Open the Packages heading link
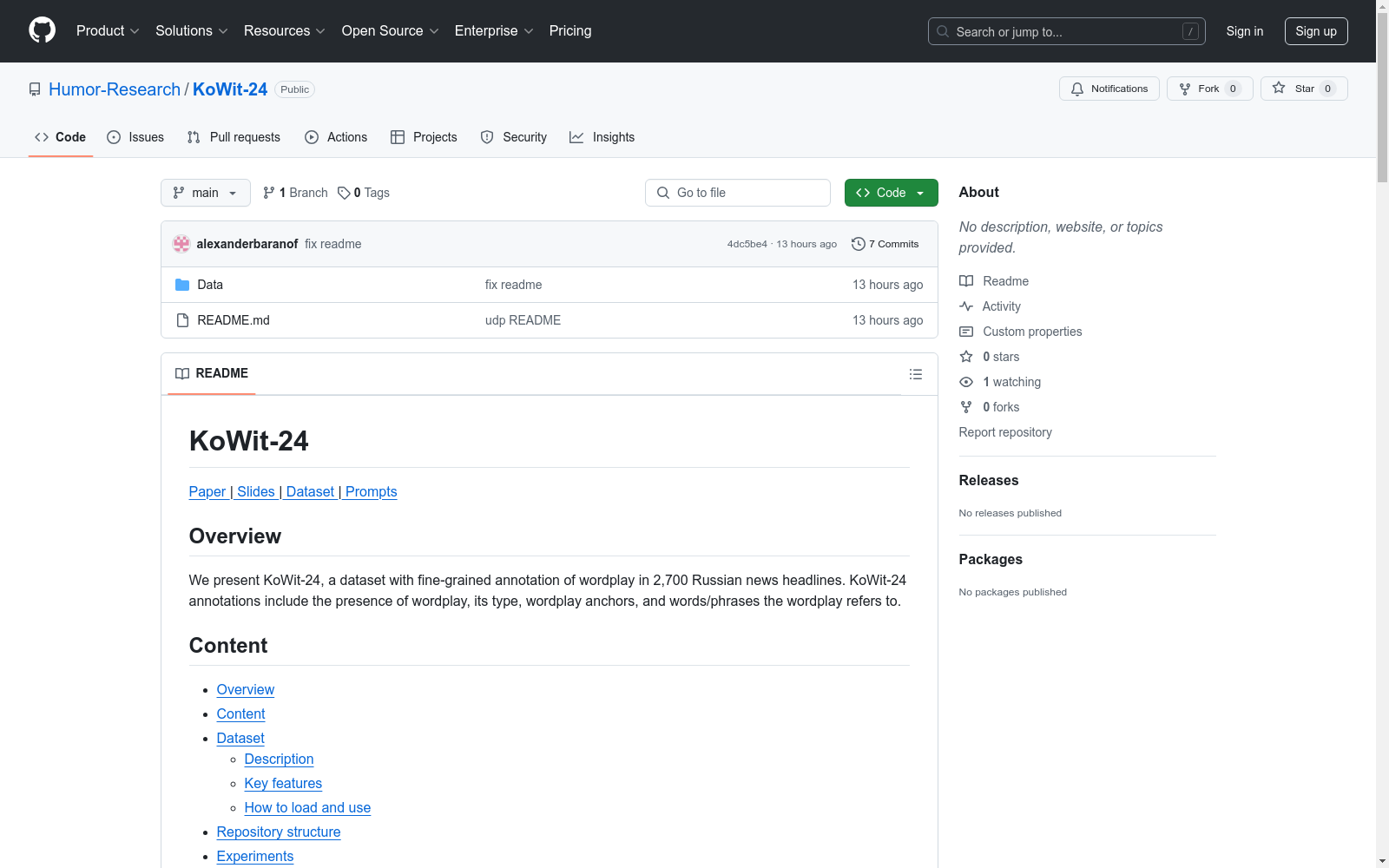Screen dimensions: 1389x868 [x=991, y=559]
